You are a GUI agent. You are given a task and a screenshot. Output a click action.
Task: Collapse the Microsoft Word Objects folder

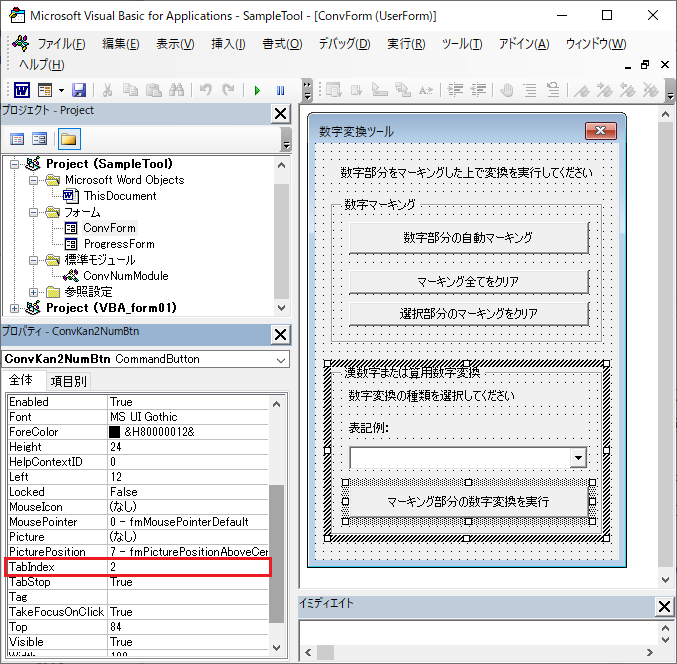tap(34, 180)
